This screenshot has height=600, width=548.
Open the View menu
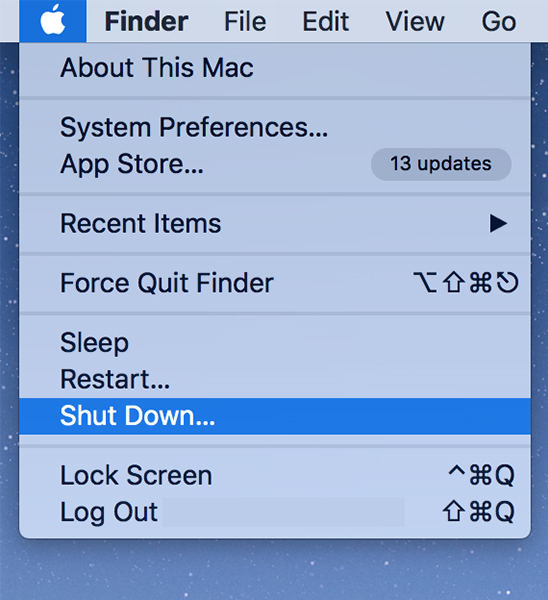(415, 21)
